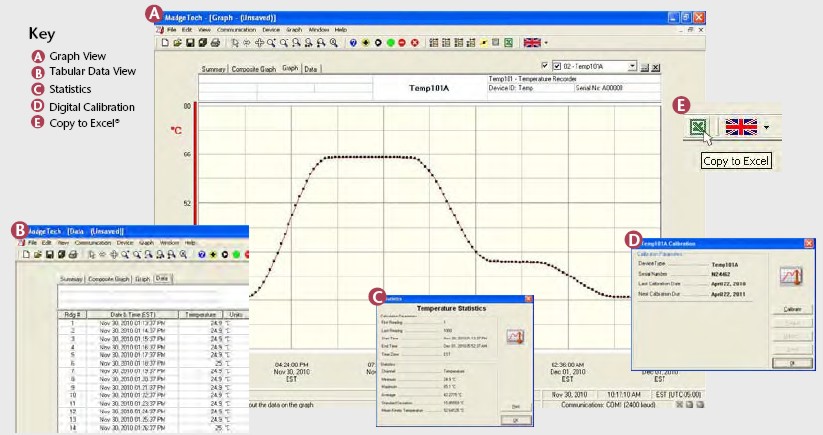Click UK flag icon in callout E

click(741, 127)
